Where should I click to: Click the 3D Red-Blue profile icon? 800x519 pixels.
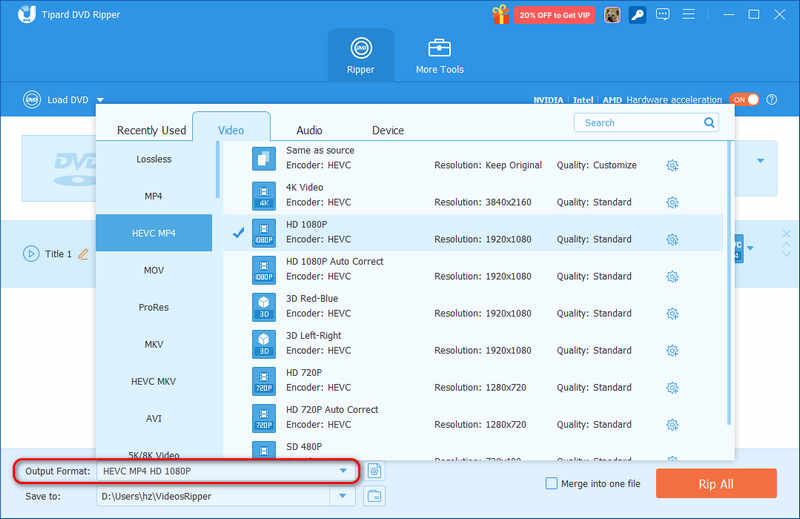(264, 307)
